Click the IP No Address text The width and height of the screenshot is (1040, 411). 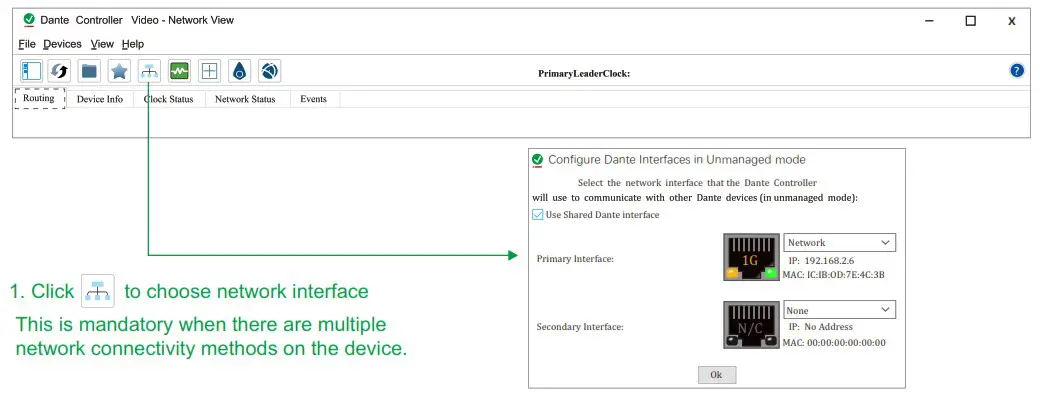tap(820, 327)
